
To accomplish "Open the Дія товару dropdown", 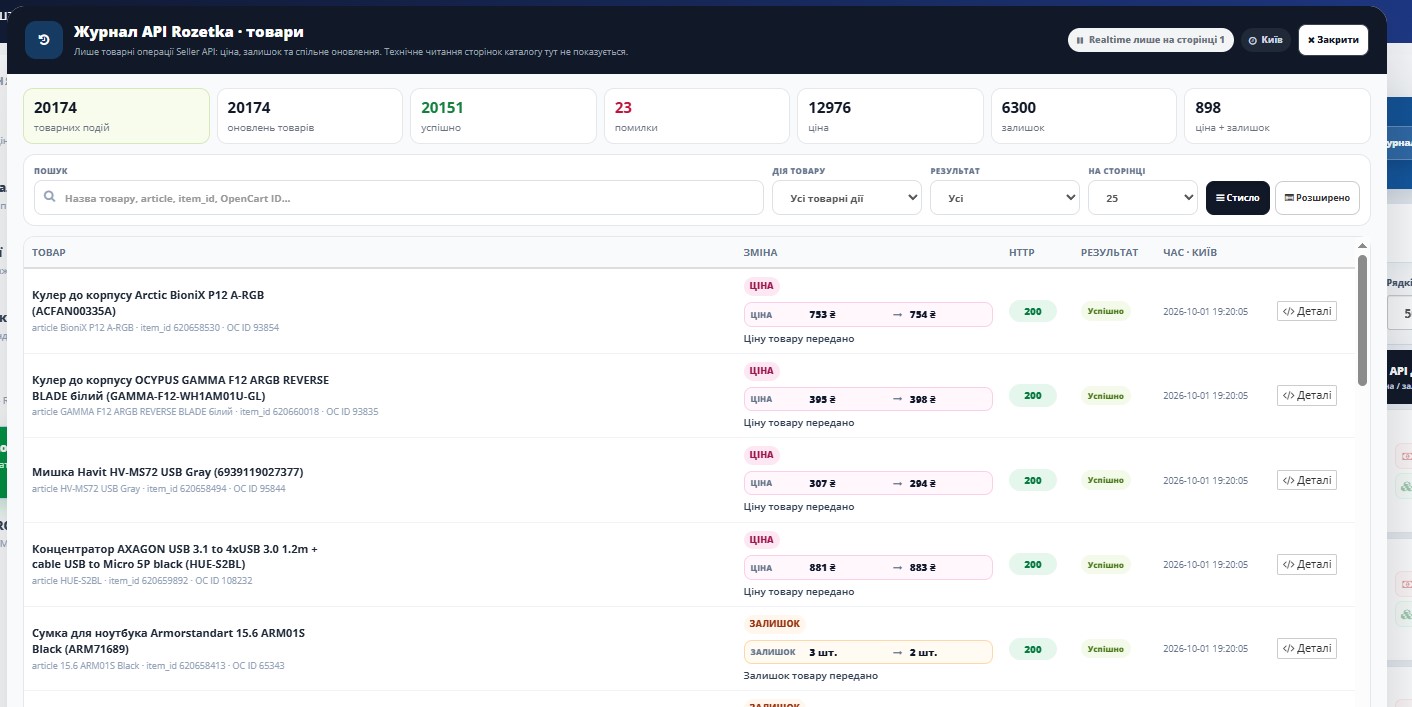I will pos(847,198).
